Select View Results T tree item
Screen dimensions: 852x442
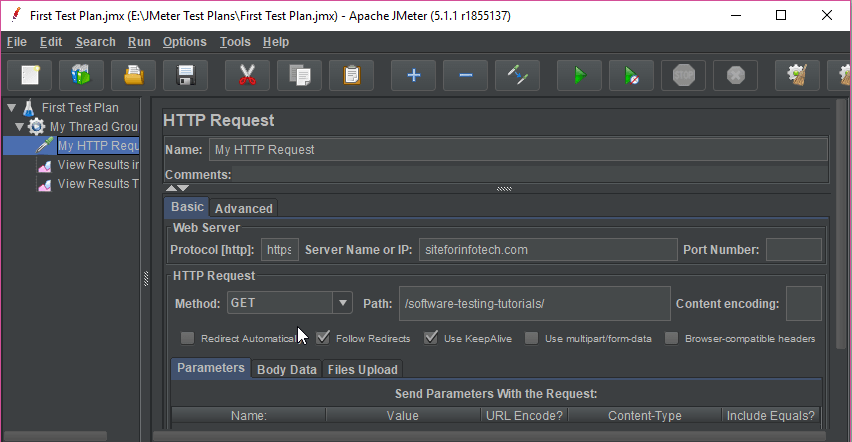[97, 184]
